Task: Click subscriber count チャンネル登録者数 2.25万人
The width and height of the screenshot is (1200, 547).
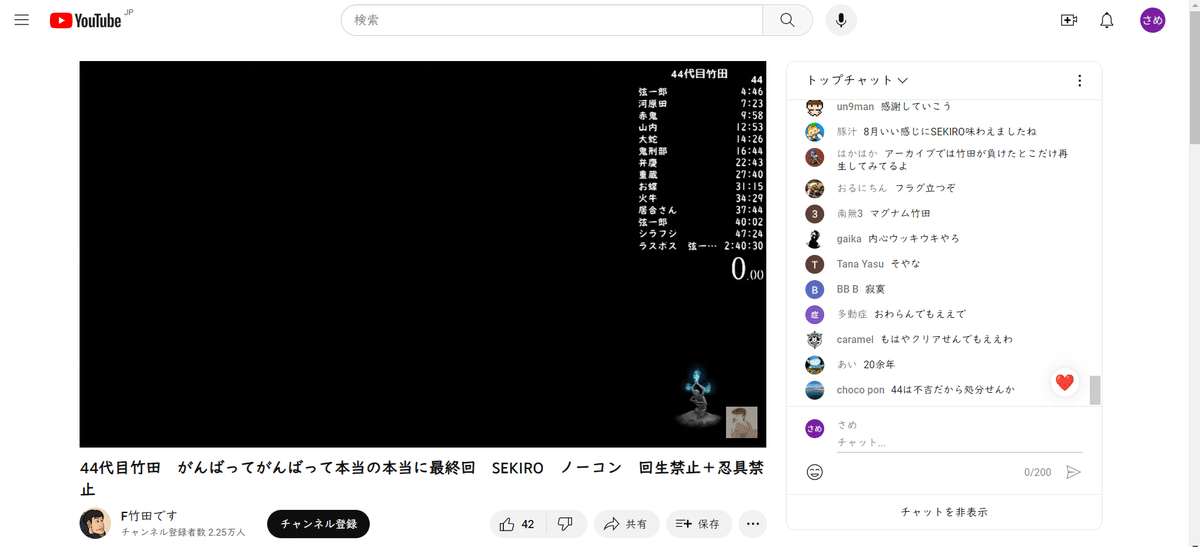Action: 183,533
